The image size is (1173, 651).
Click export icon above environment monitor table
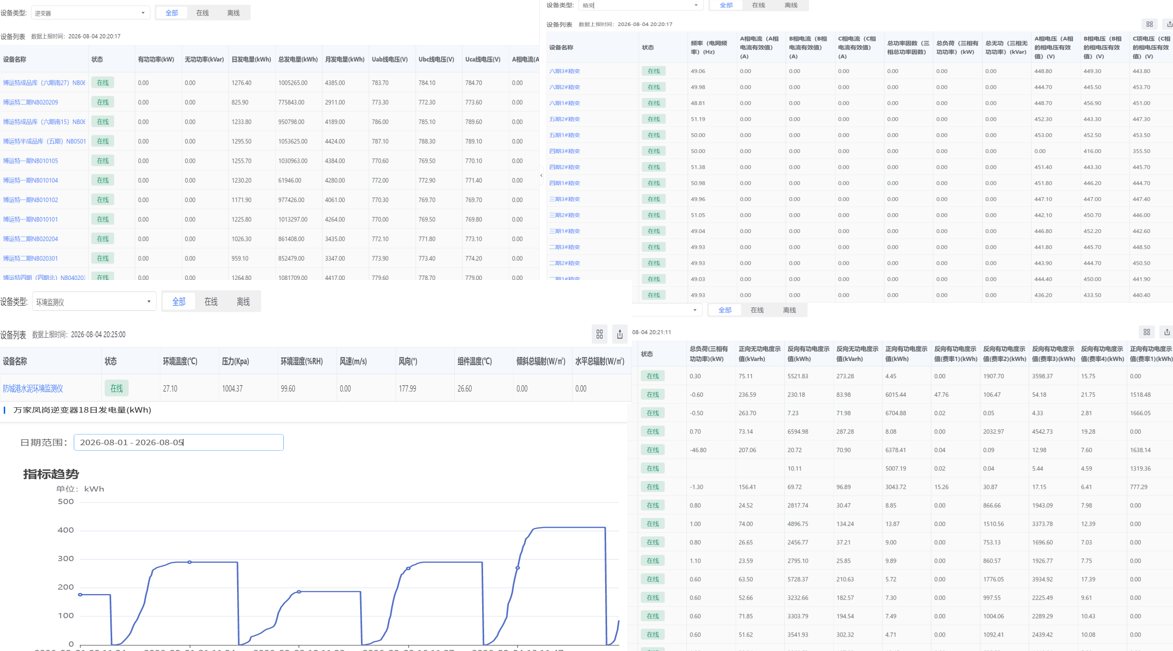pos(619,334)
